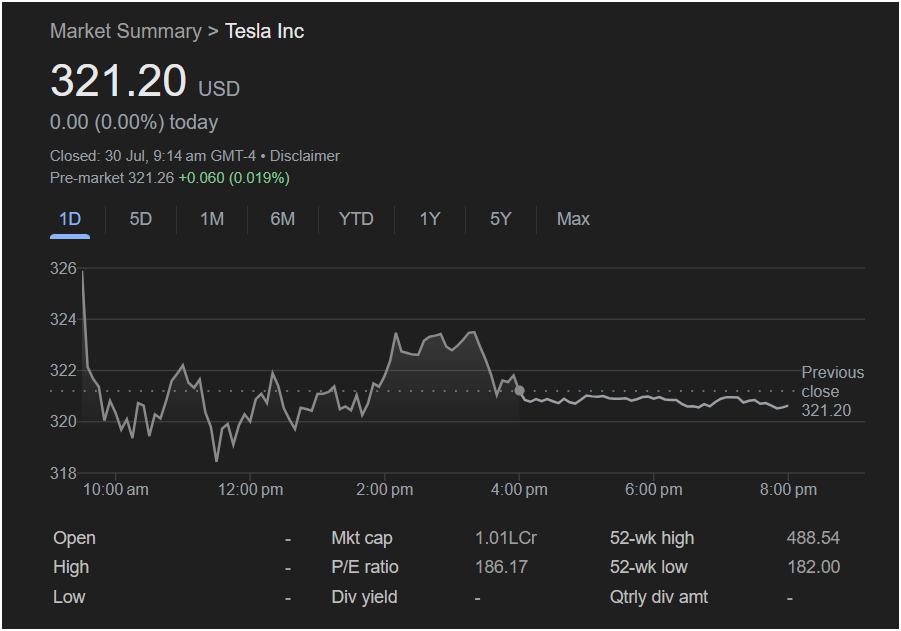Click the 12:00 pm axis label
Viewport: 901px width, 631px height.
pos(251,490)
